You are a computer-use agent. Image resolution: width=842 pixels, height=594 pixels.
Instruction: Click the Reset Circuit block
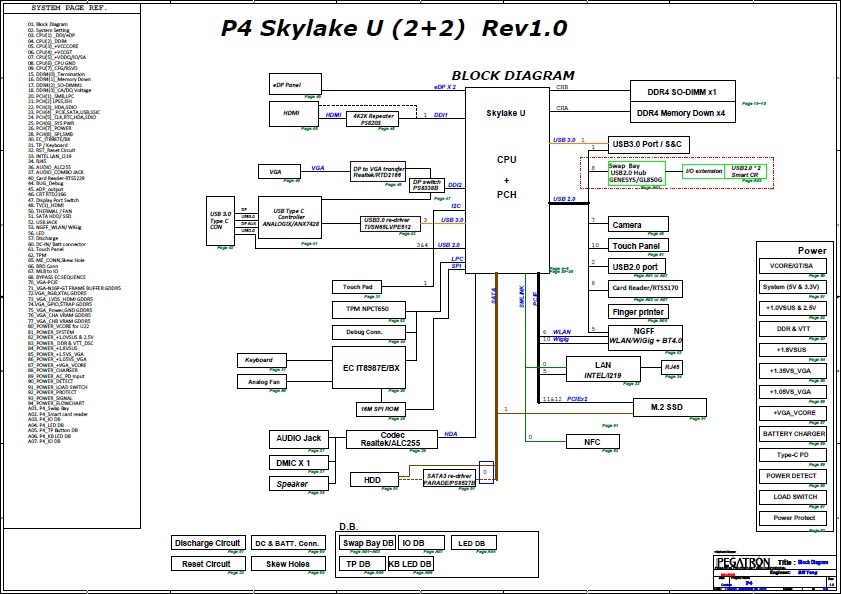pos(208,564)
